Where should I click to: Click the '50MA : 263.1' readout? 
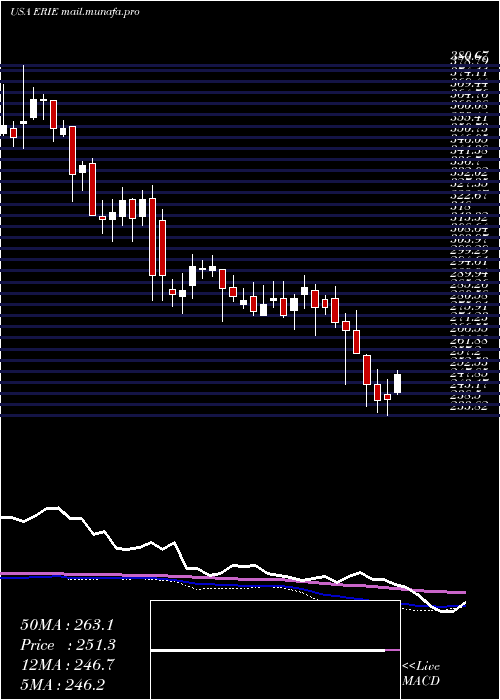click(x=68, y=625)
